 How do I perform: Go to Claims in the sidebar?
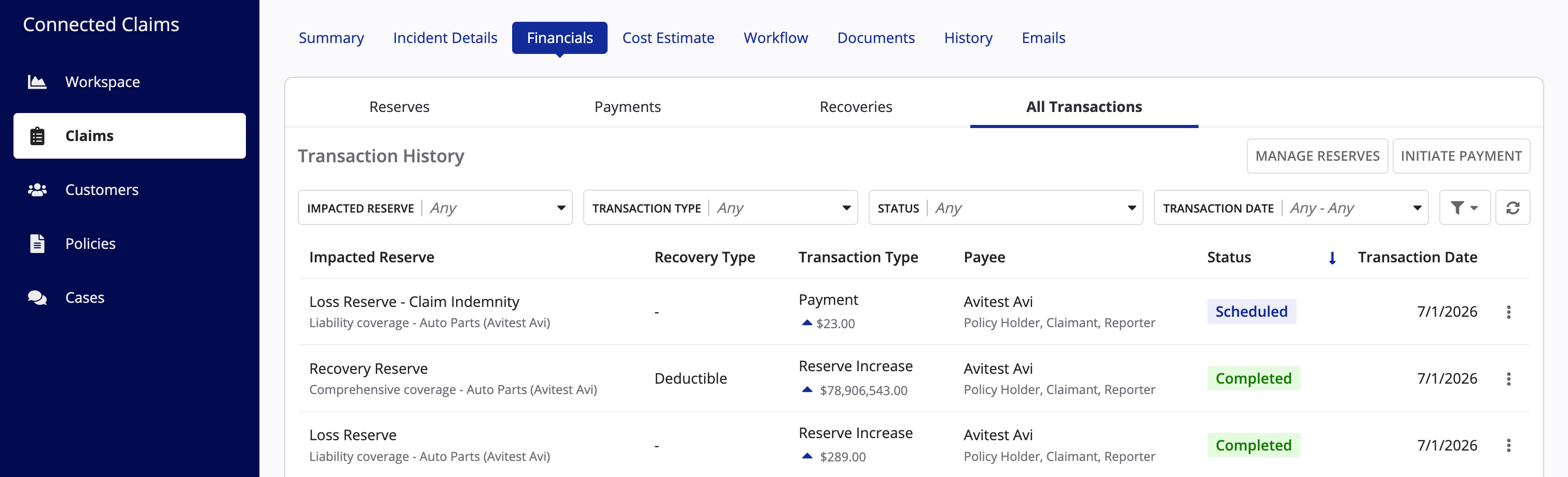(x=130, y=136)
